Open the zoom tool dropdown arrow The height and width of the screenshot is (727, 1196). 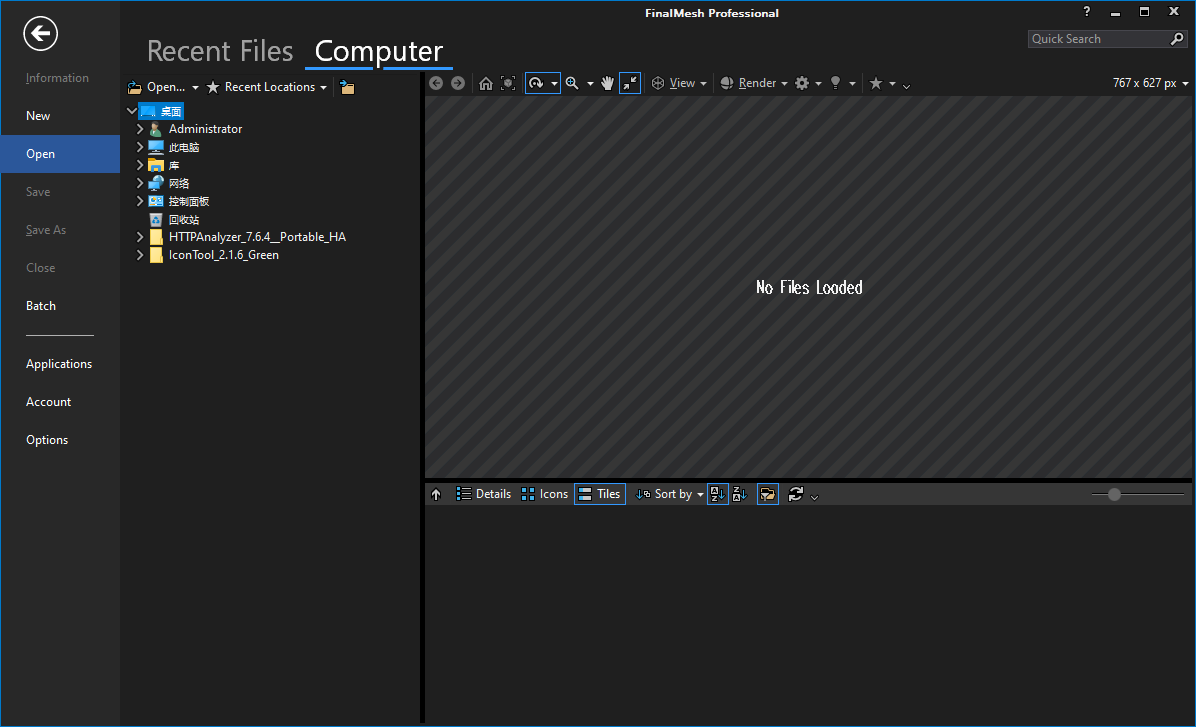[x=590, y=84]
